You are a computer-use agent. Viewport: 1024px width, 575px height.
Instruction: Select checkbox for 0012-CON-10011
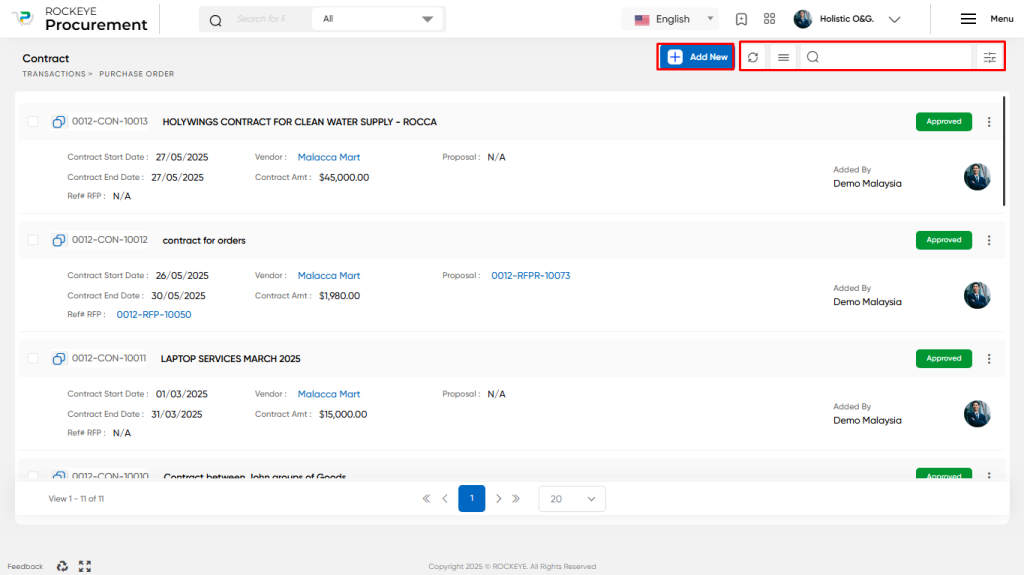pyautogui.click(x=33, y=358)
